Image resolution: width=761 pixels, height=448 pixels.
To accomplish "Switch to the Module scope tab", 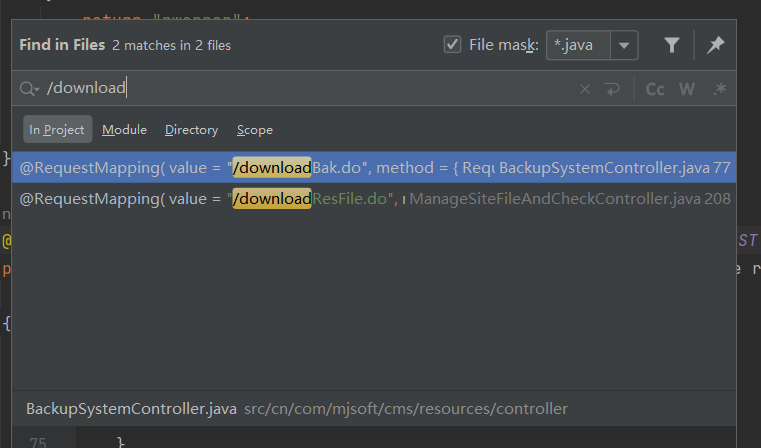I will click(124, 129).
